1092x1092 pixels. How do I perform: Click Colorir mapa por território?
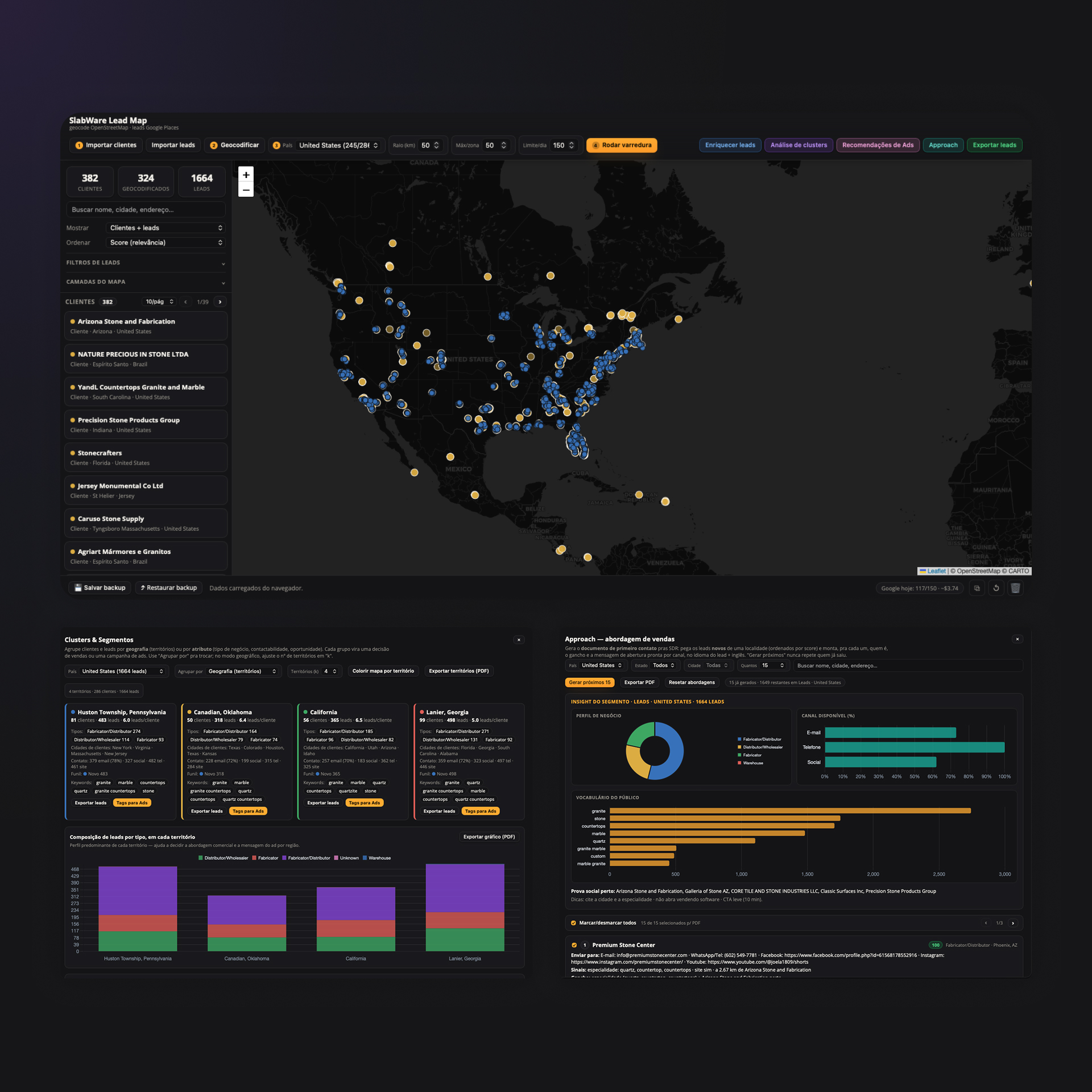383,671
